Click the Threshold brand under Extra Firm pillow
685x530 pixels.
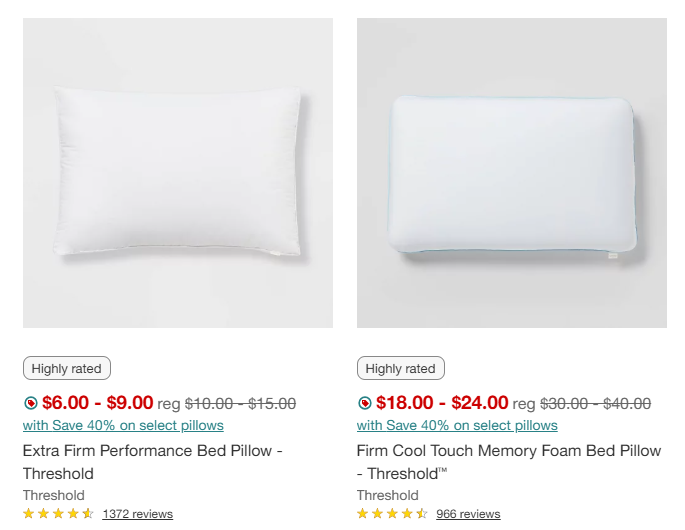pos(54,495)
